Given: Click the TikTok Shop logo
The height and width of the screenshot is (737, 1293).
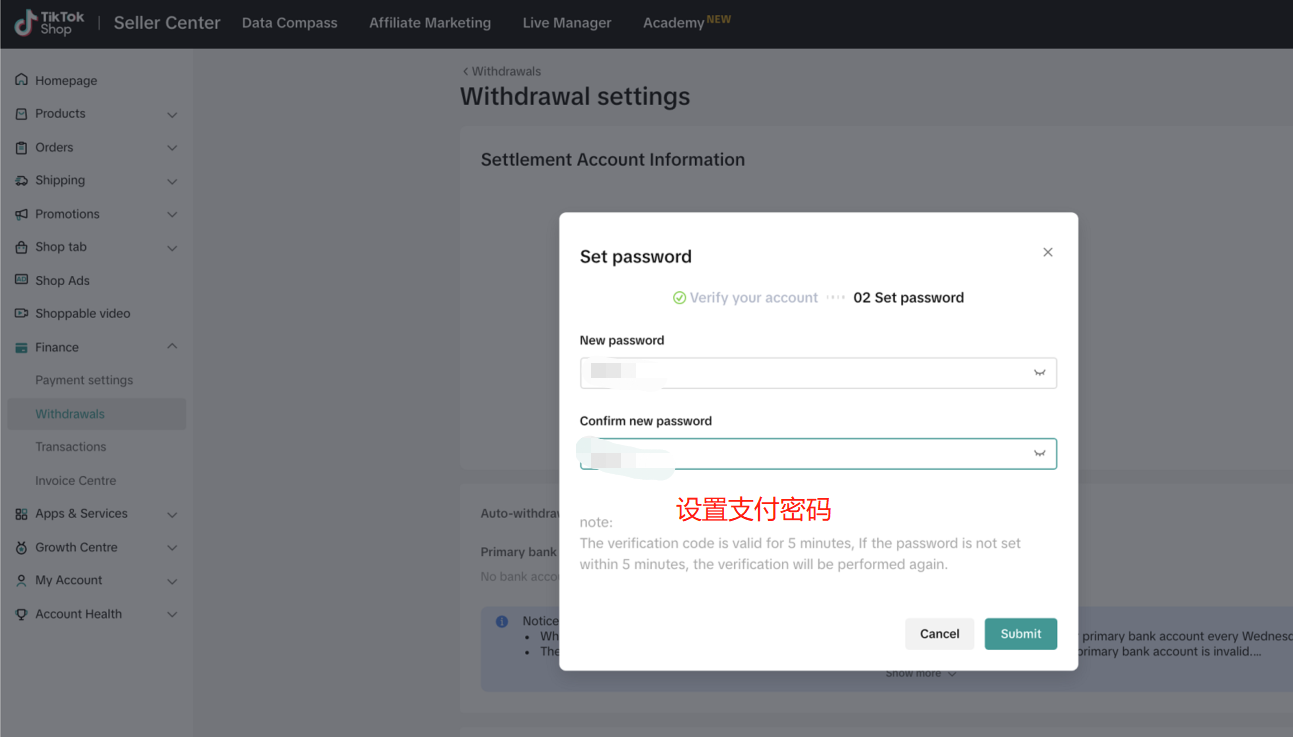Looking at the screenshot, I should pos(50,23).
